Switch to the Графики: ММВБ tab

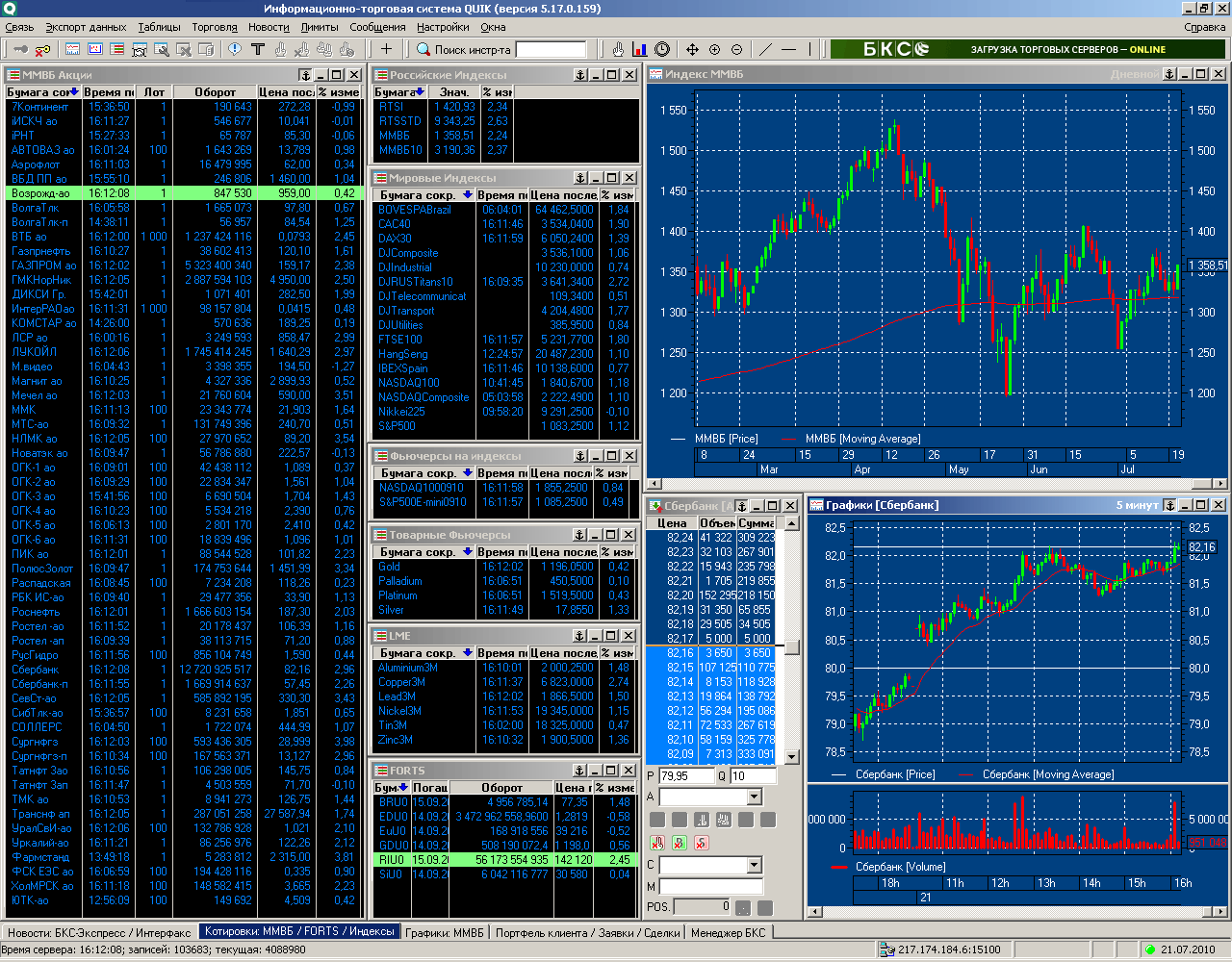444,932
